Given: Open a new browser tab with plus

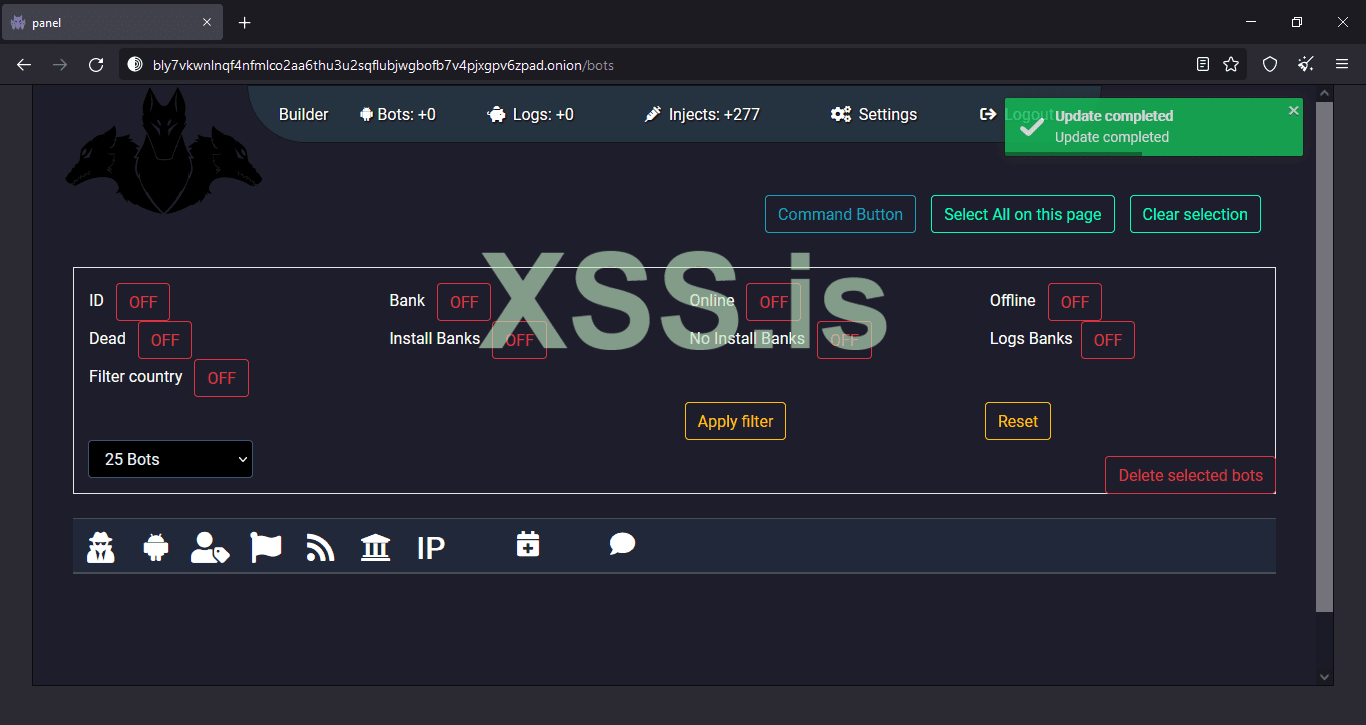Looking at the screenshot, I should [x=245, y=22].
